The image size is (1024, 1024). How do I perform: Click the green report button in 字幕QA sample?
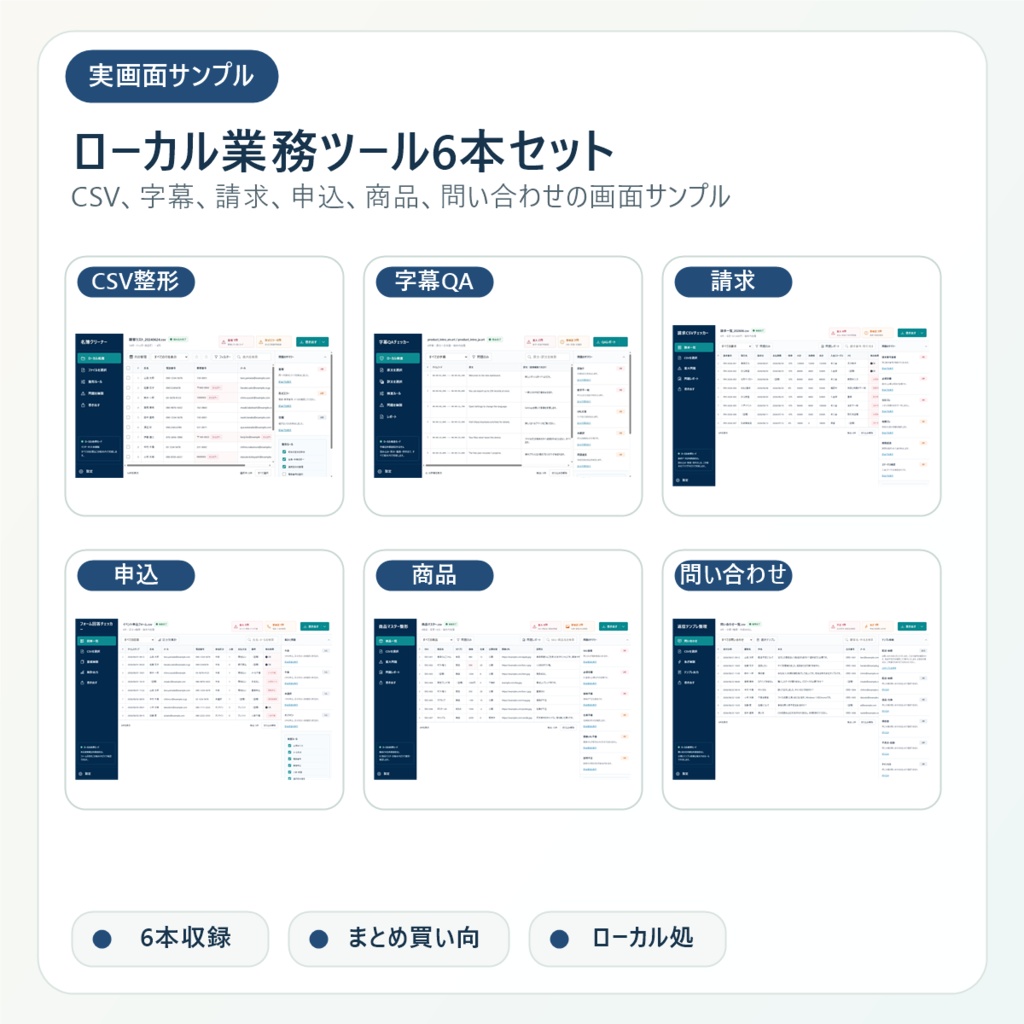610,342
